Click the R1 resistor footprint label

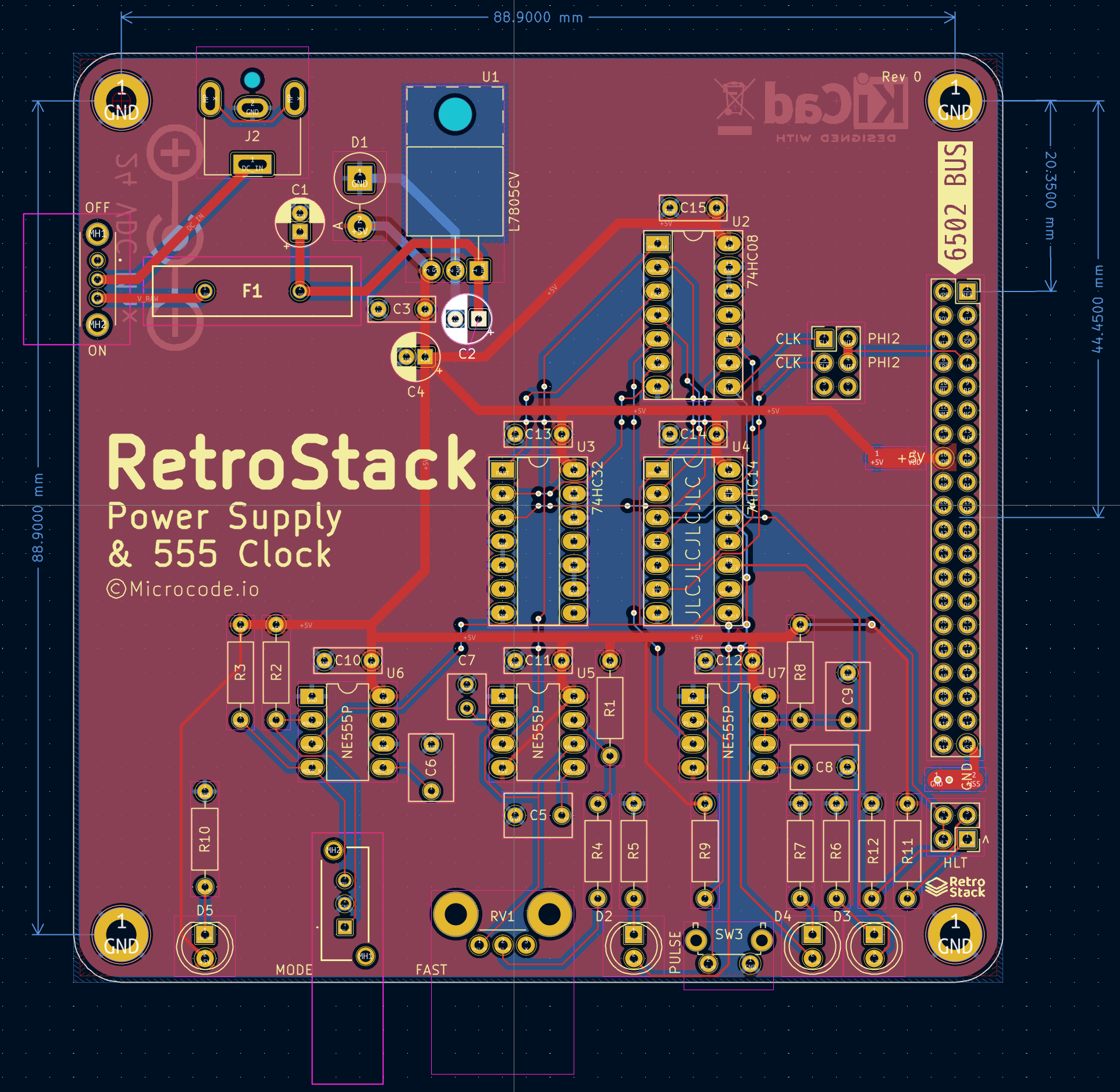[x=609, y=708]
